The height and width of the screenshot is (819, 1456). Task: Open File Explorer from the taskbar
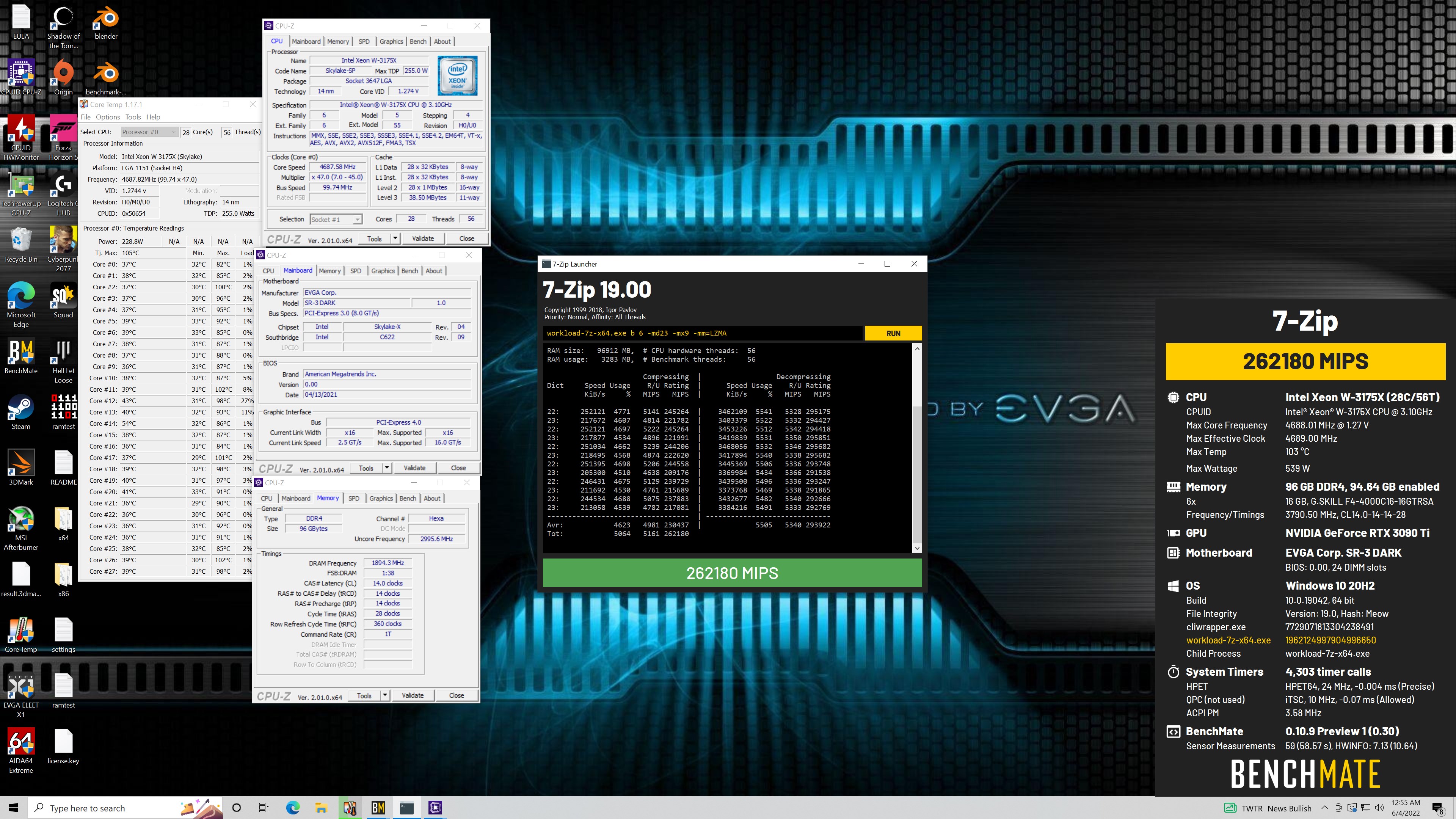(x=321, y=808)
